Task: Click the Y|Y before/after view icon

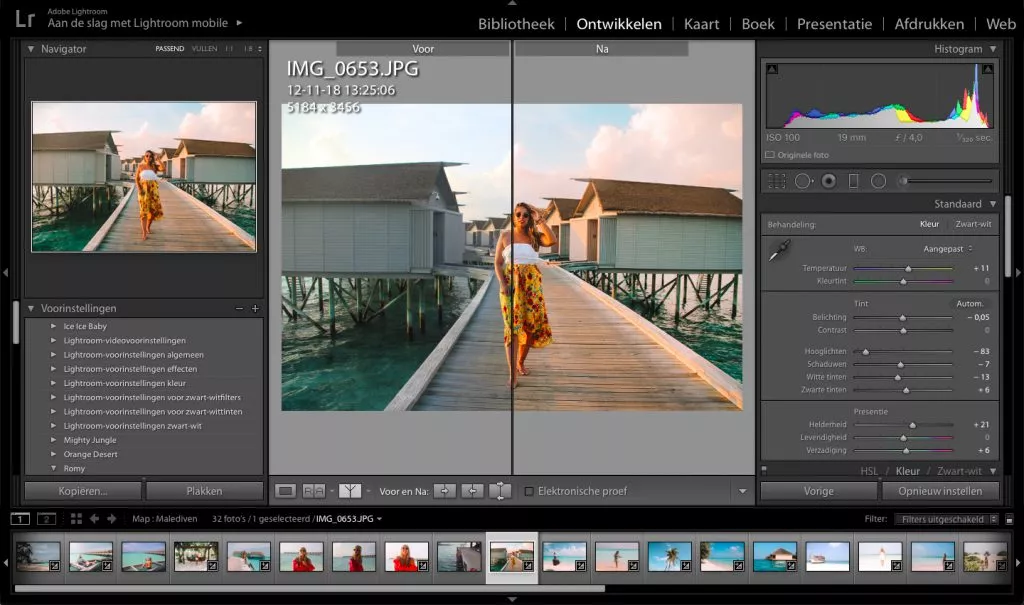Action: tap(349, 491)
